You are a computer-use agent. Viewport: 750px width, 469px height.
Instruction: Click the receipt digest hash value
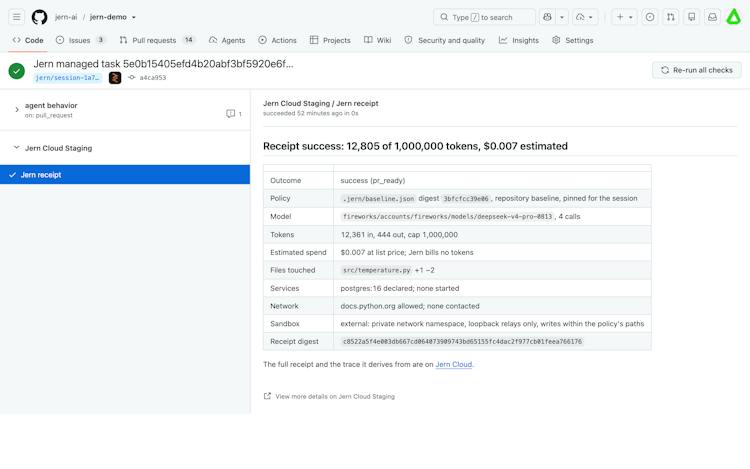tap(462, 341)
